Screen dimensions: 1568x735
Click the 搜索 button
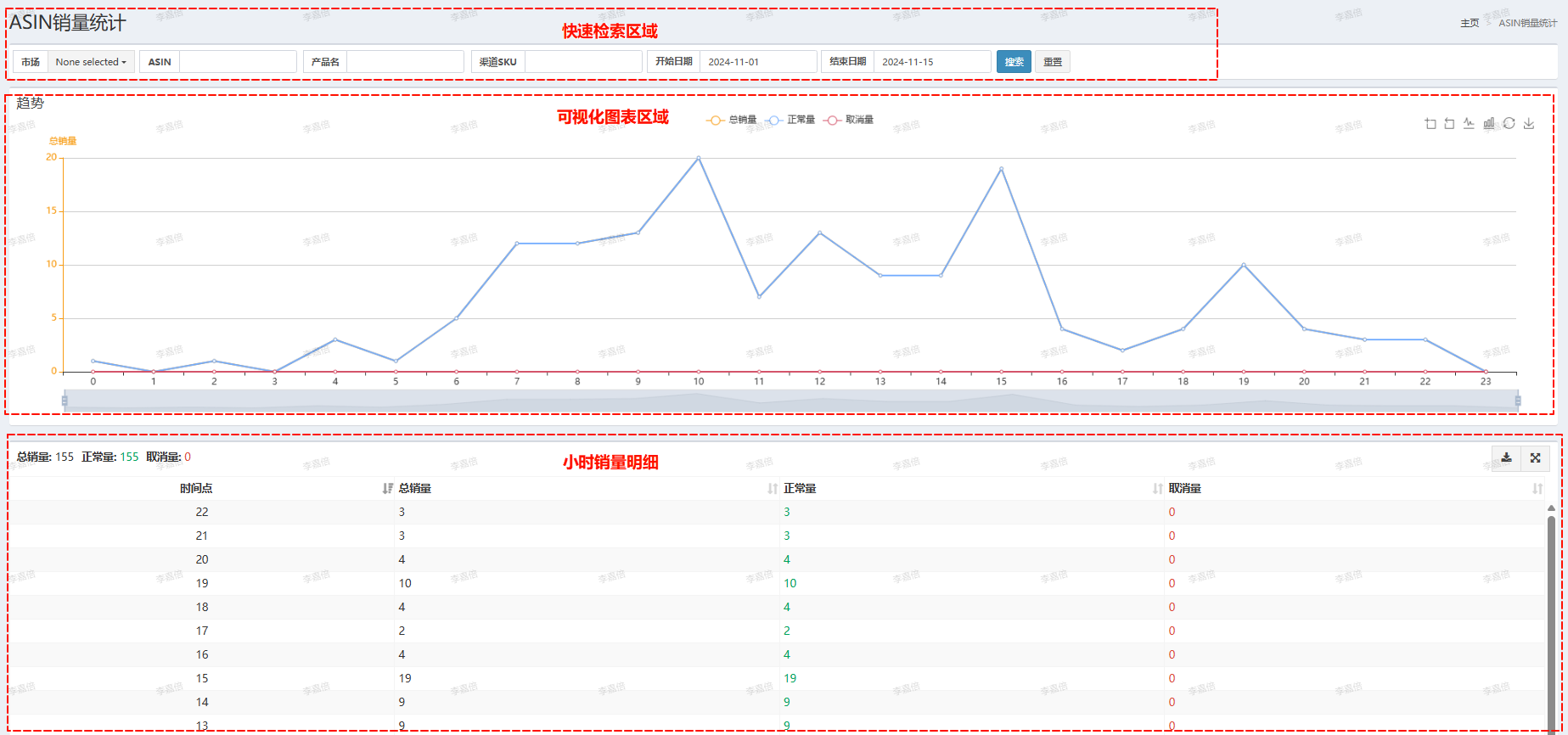pyautogui.click(x=1014, y=62)
